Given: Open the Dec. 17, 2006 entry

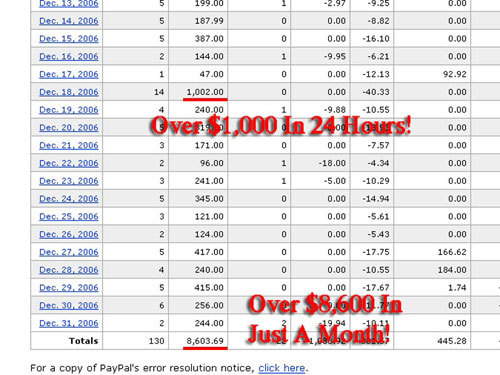Looking at the screenshot, I should [x=69, y=74].
